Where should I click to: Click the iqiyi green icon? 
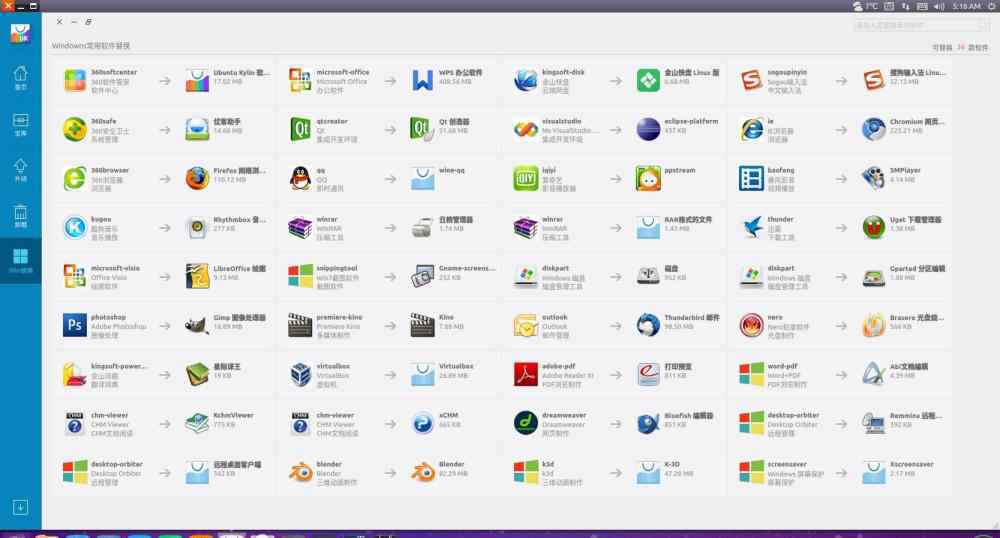click(526, 178)
